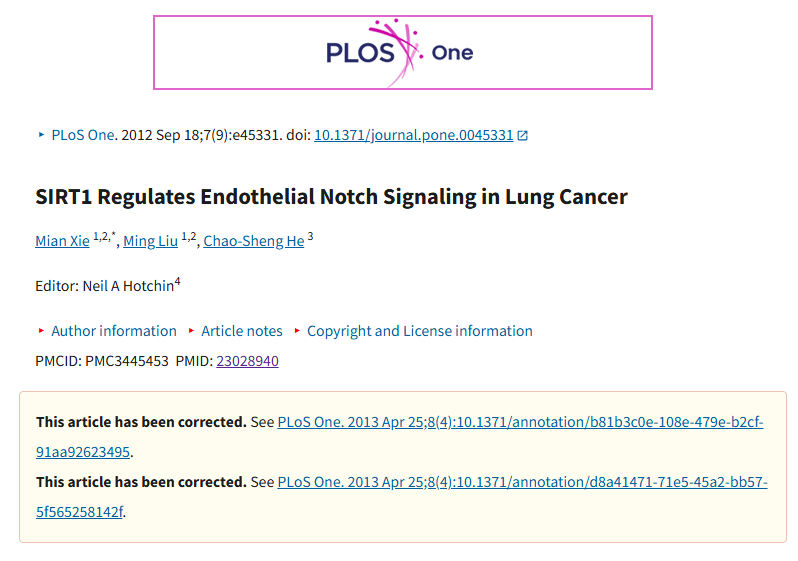
Task: Open PMID link 23028940
Action: 247,361
